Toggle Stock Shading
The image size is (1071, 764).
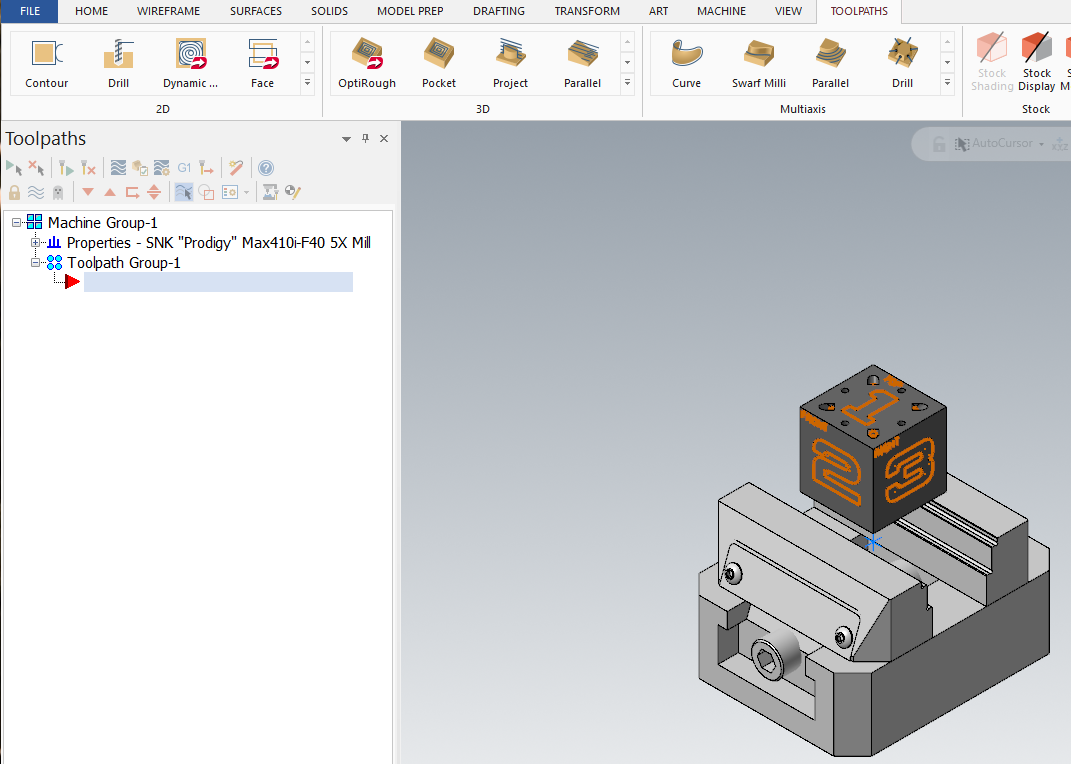point(992,62)
